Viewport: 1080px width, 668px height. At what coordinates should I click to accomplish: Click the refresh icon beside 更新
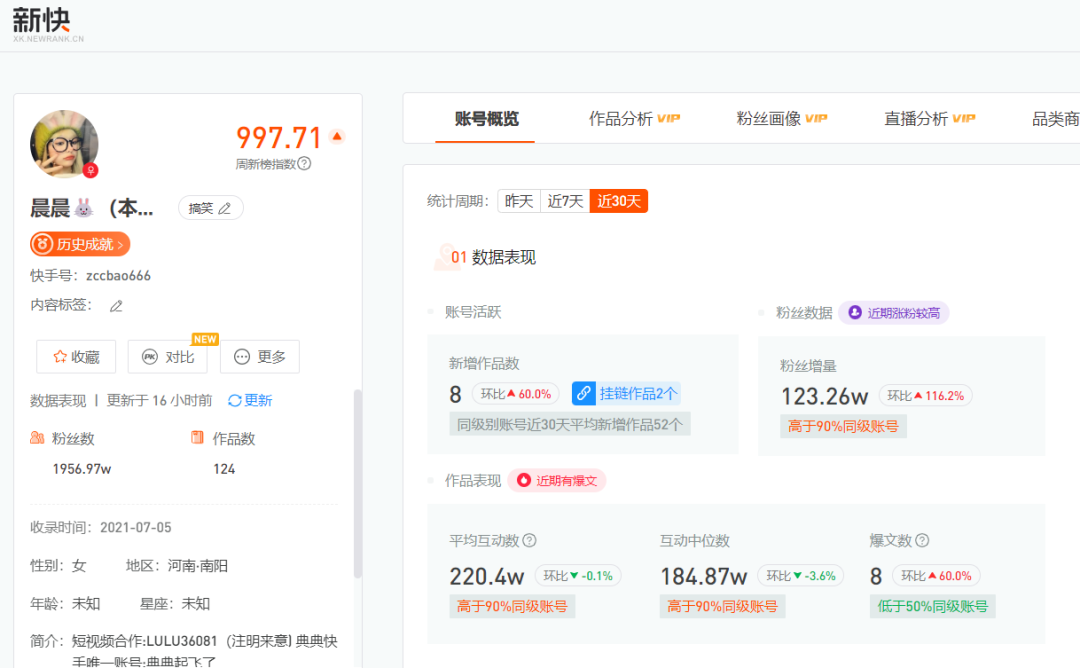(235, 401)
